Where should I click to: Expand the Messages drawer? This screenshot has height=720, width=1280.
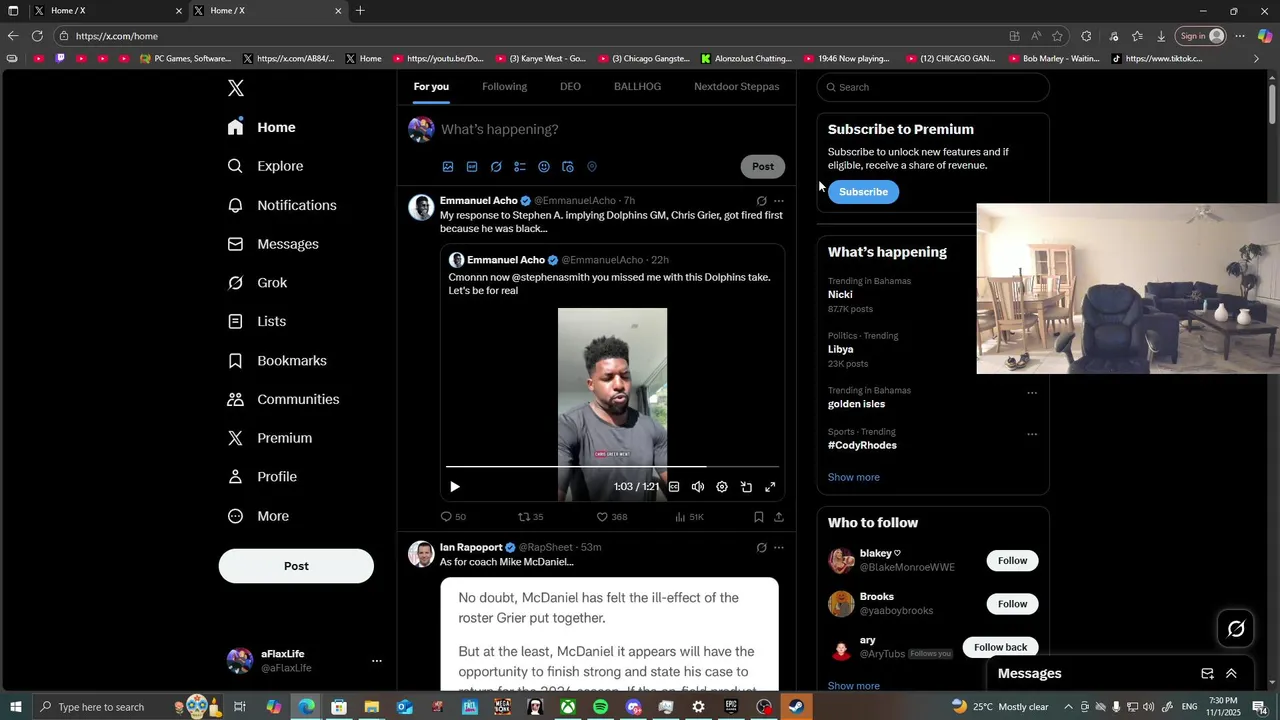(x=1231, y=674)
